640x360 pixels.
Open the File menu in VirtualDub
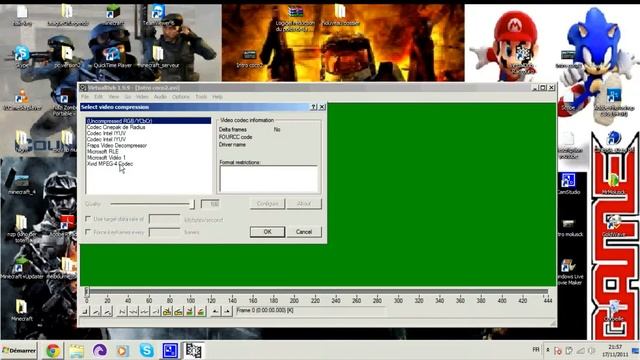[85, 97]
